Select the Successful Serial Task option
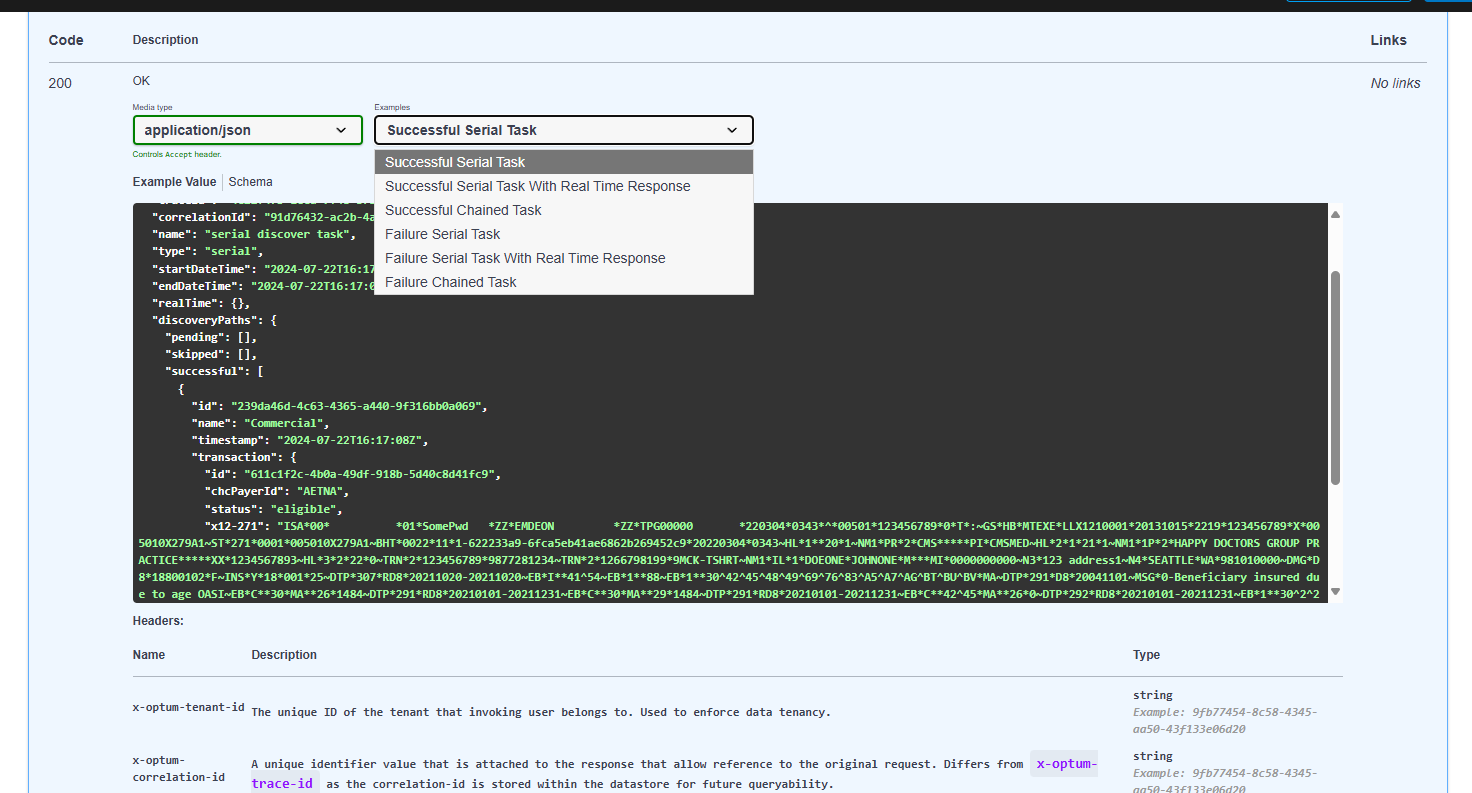The image size is (1472, 793). [x=563, y=162]
